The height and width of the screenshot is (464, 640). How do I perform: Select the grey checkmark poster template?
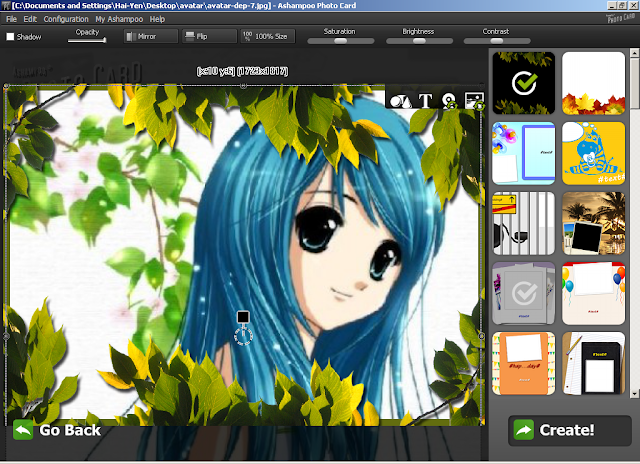[x=524, y=293]
